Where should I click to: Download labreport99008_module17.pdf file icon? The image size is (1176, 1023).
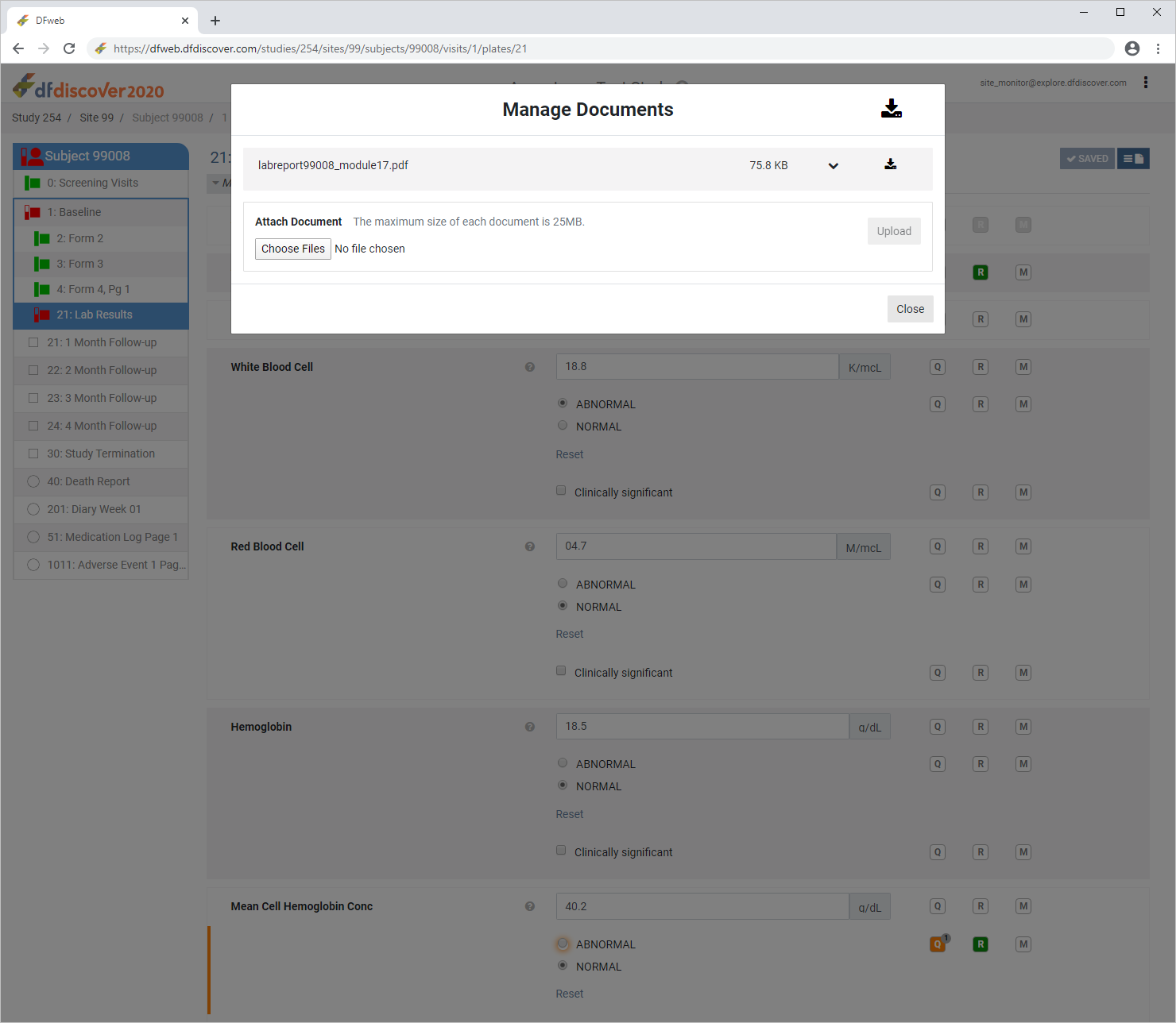tap(890, 164)
